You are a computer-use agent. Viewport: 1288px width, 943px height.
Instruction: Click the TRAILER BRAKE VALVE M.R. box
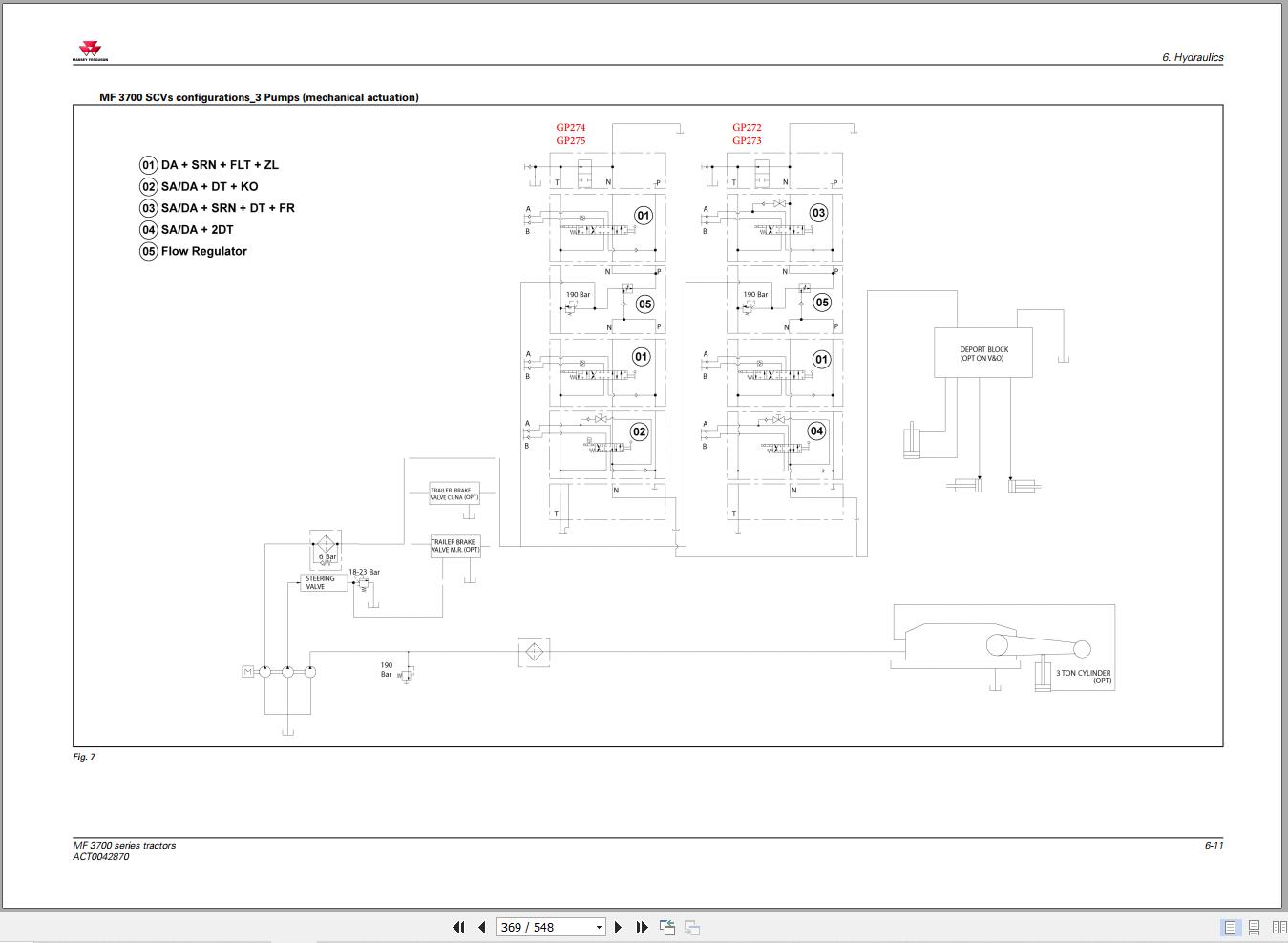click(454, 546)
